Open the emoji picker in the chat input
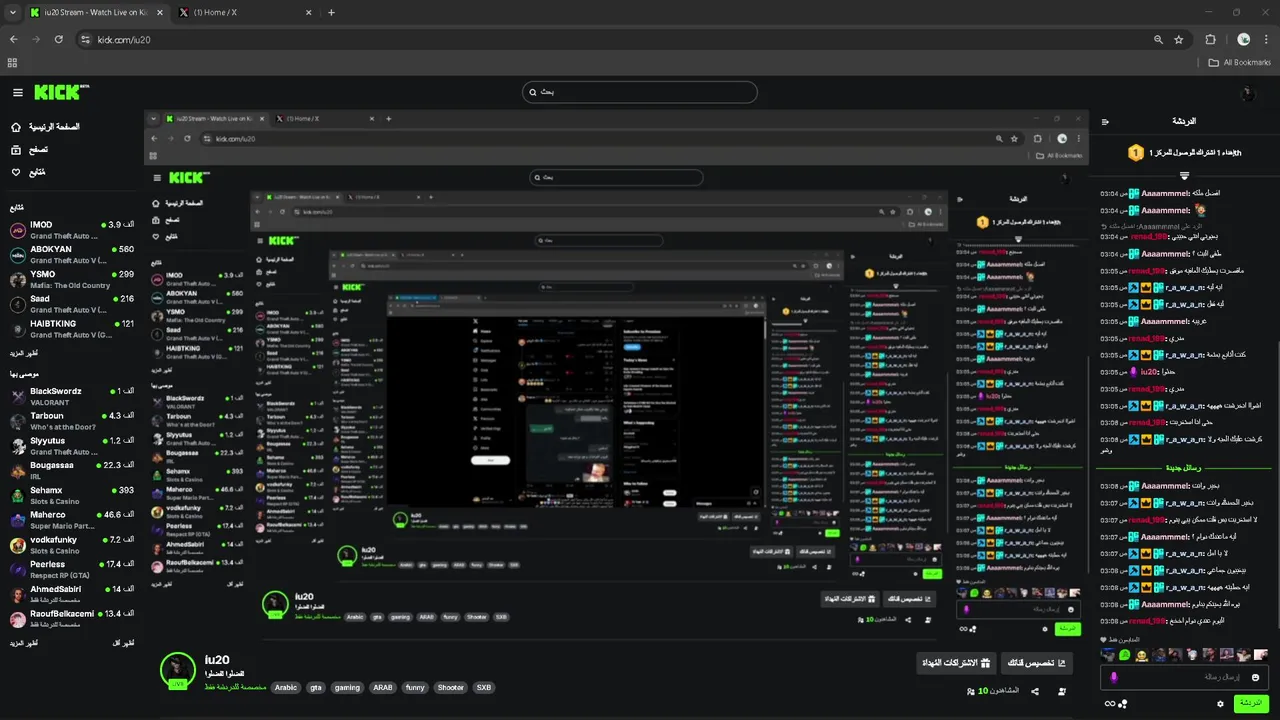 point(1256,677)
